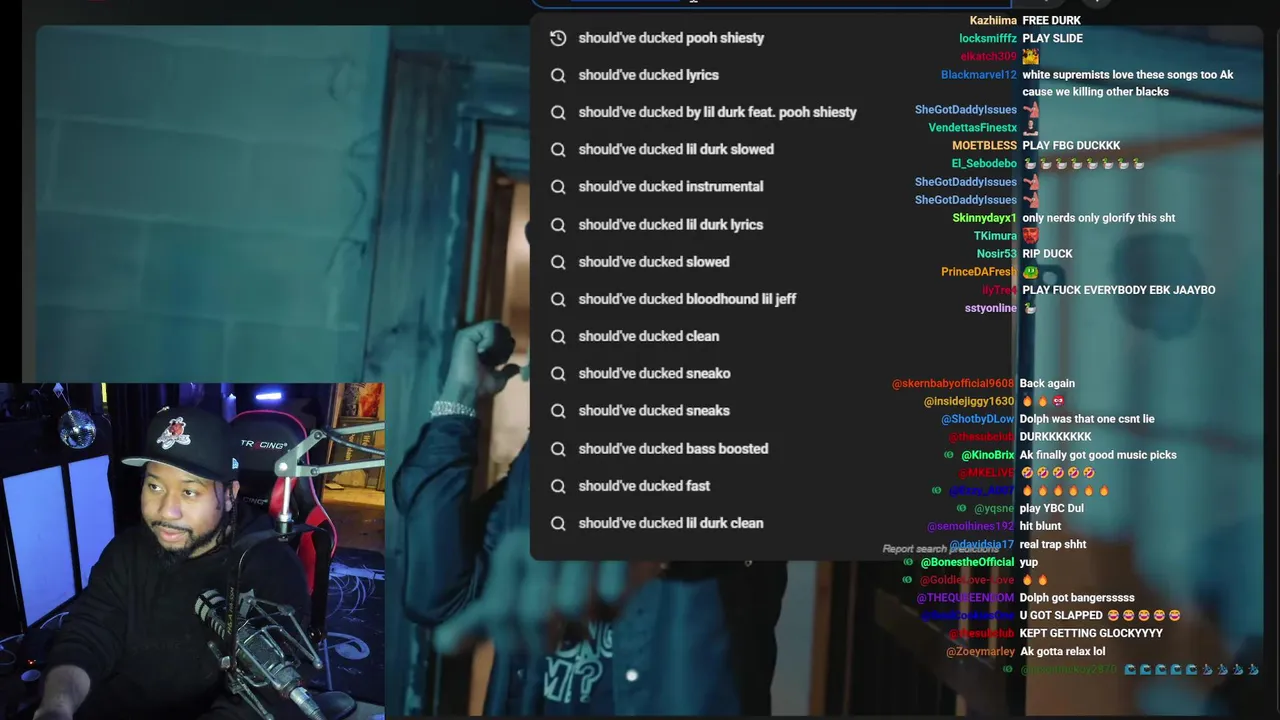Click magnifier icon beside "should've ducked fast"
Viewport: 1280px width, 720px height.
pyautogui.click(x=558, y=485)
